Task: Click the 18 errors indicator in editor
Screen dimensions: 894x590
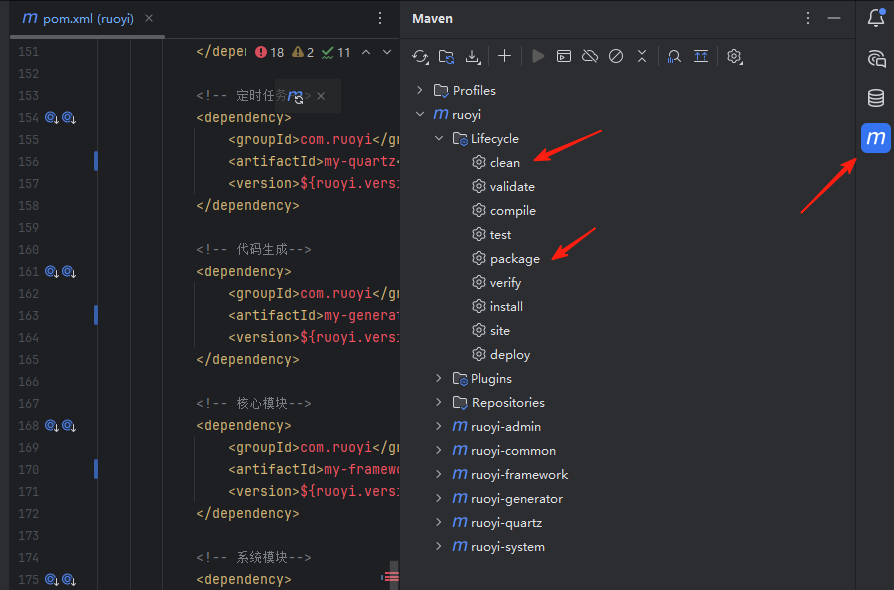Action: click(269, 52)
